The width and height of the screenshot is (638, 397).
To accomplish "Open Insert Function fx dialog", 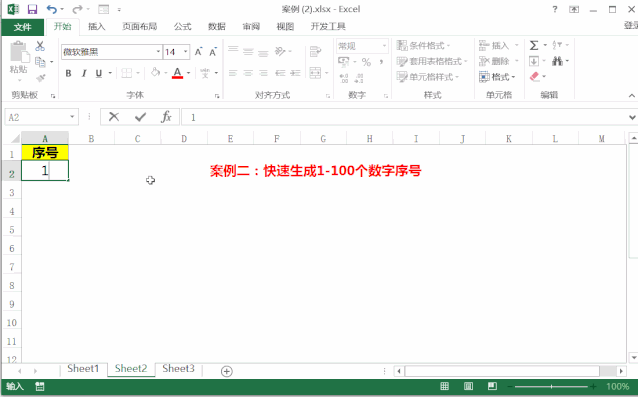I will click(166, 117).
